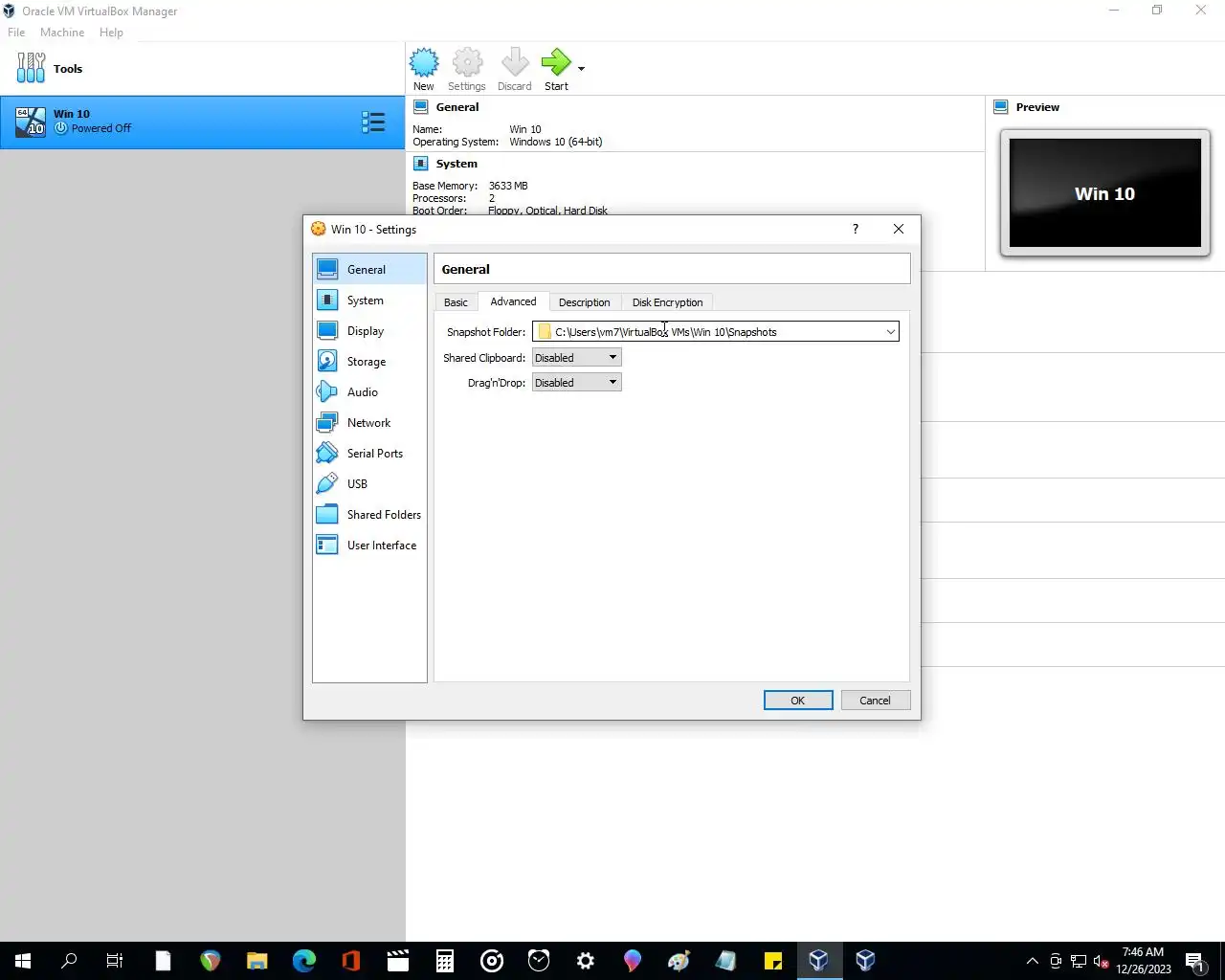Show hidden system tray icons chevron

coord(1032,961)
